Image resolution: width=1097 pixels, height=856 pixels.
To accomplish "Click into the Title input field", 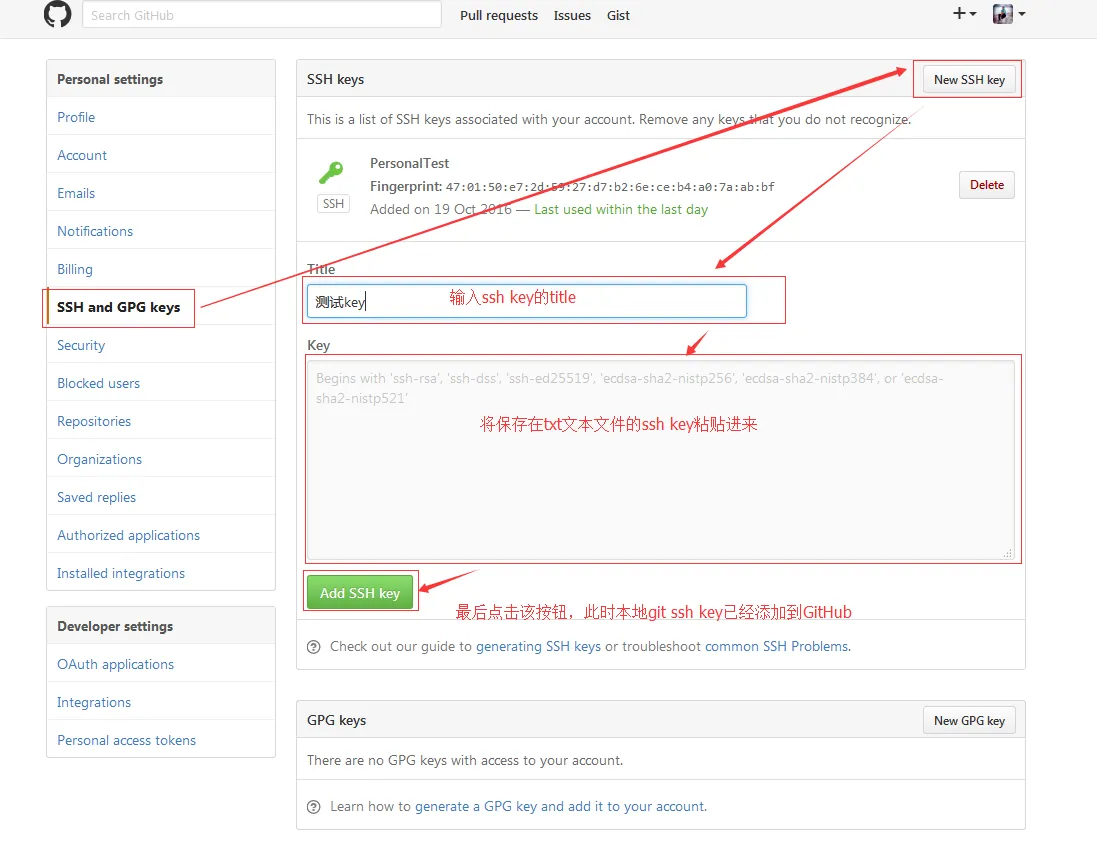I will (527, 301).
